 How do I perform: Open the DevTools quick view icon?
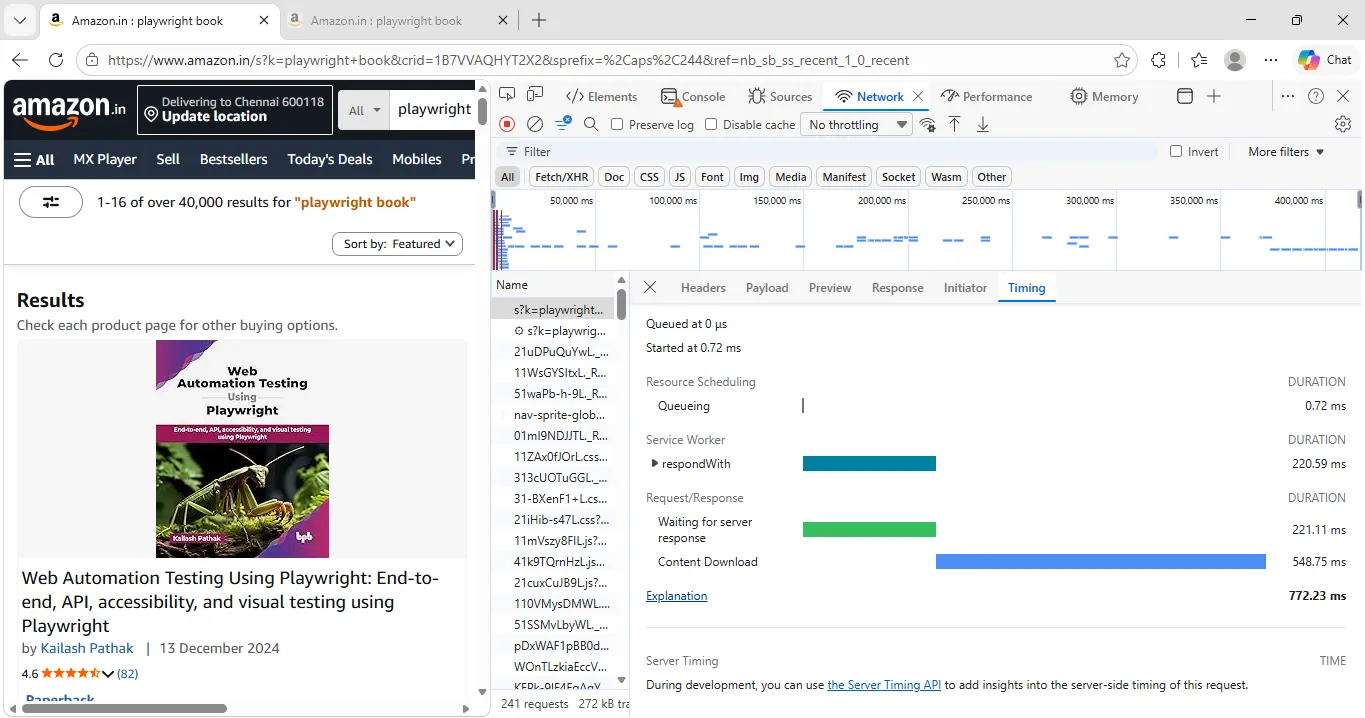coord(1185,96)
